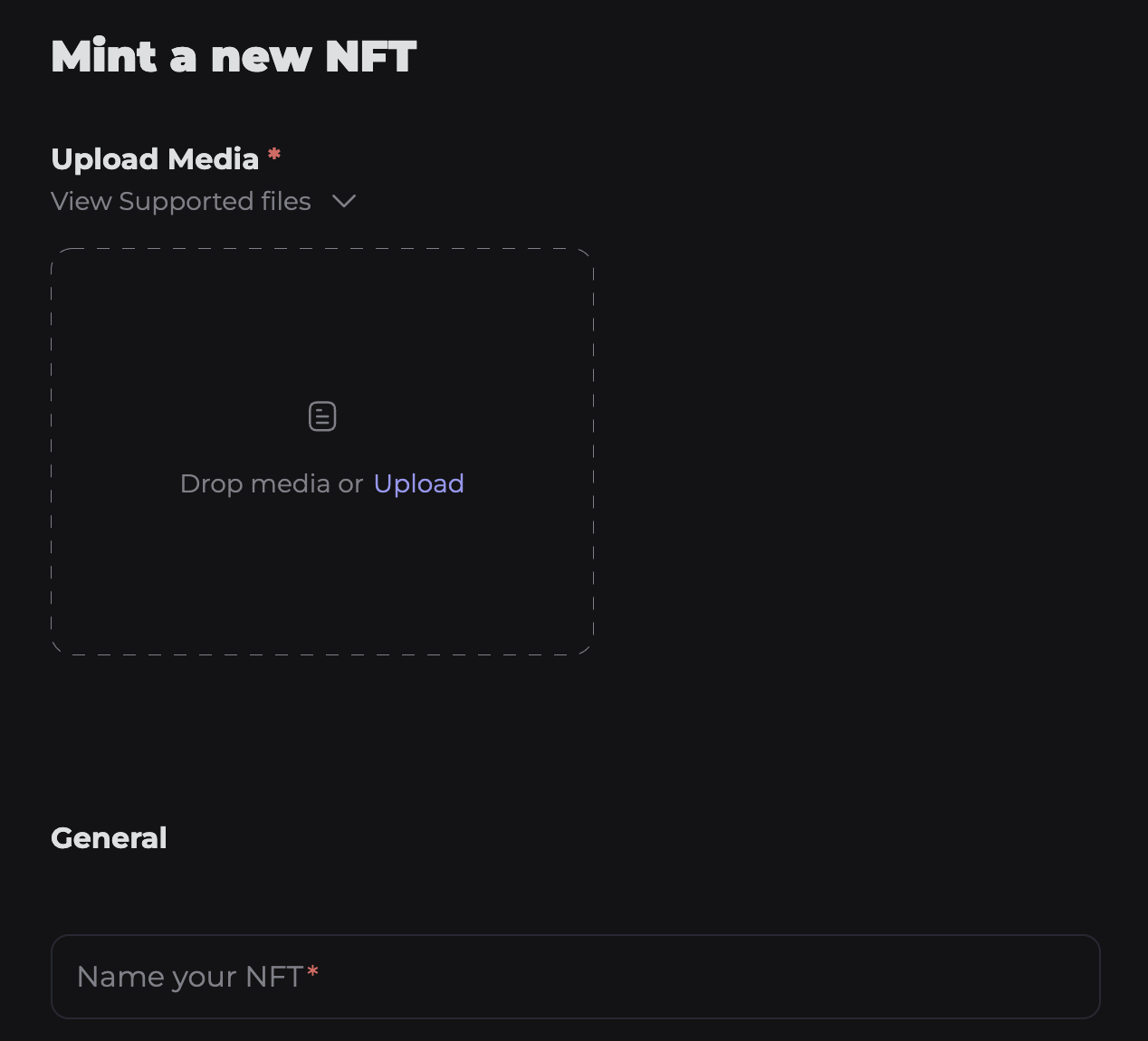This screenshot has height=1041, width=1148.
Task: Click the document icon in the drop zone
Action: [322, 416]
